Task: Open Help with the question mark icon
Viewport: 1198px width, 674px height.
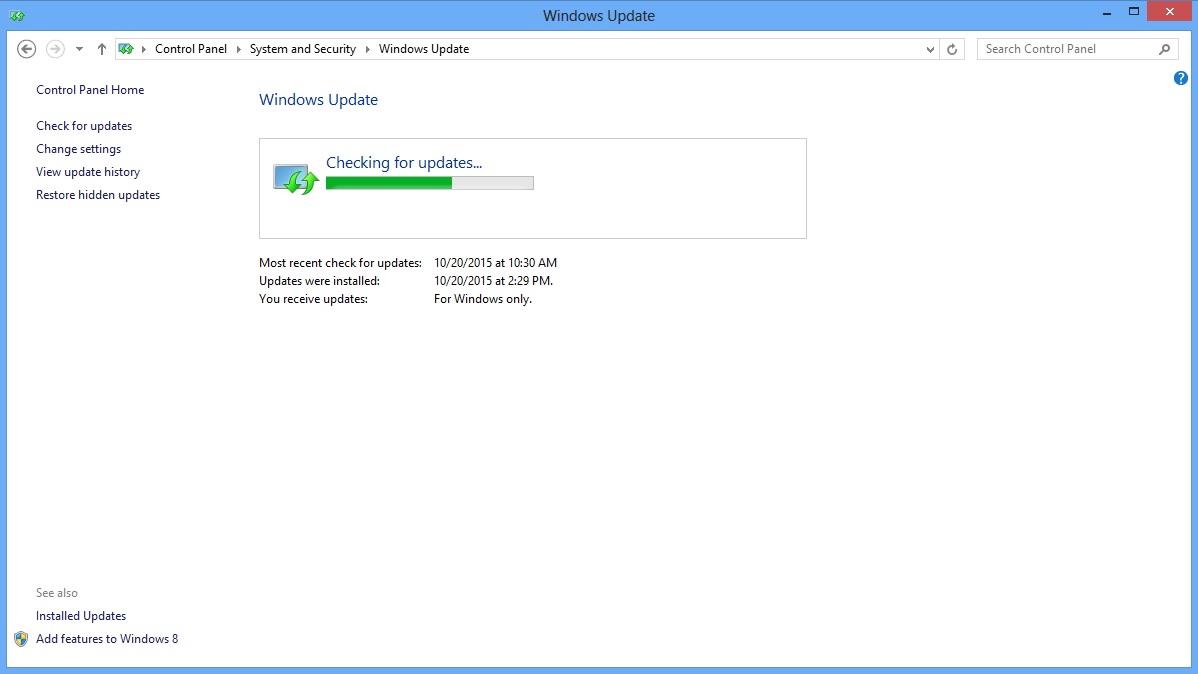Action: pos(1180,78)
